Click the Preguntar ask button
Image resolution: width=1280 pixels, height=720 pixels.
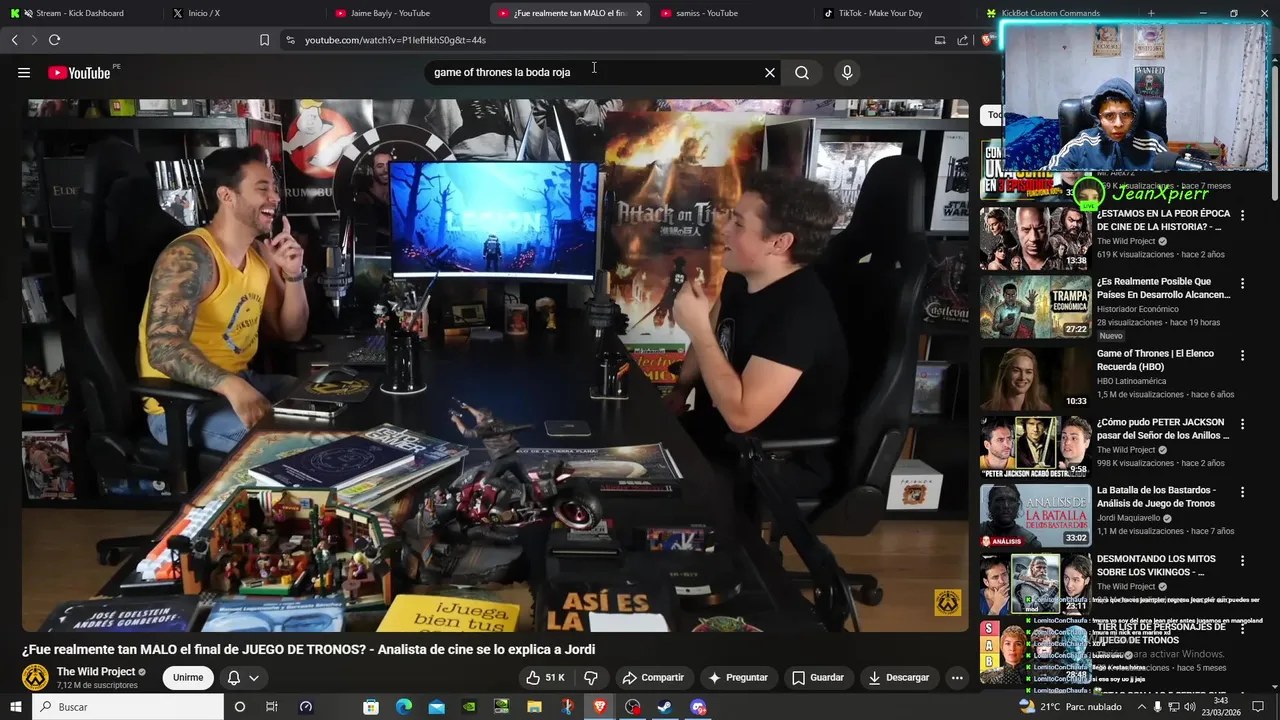739,677
